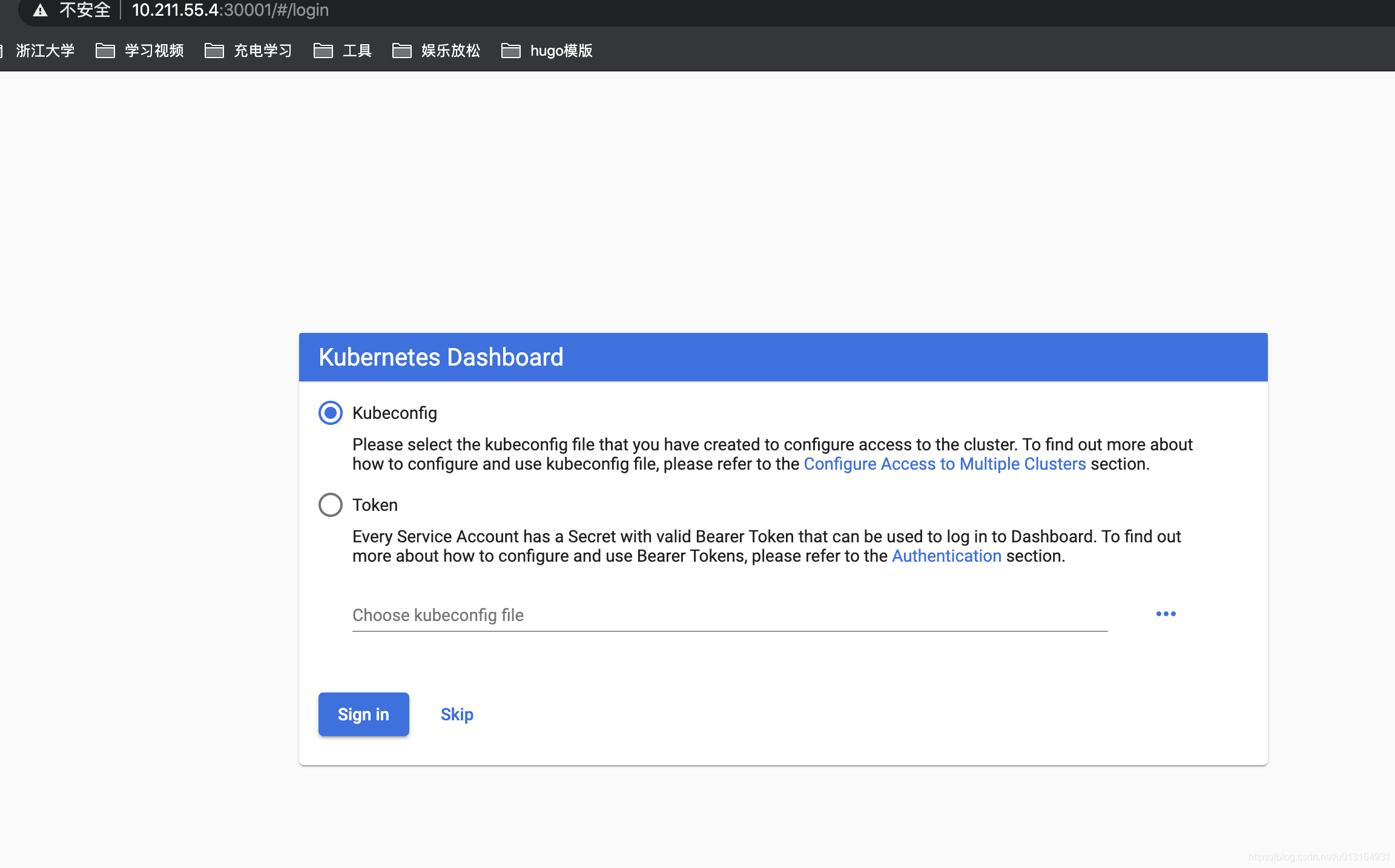Image resolution: width=1395 pixels, height=868 pixels.
Task: Select the Token radio button
Action: tap(330, 504)
